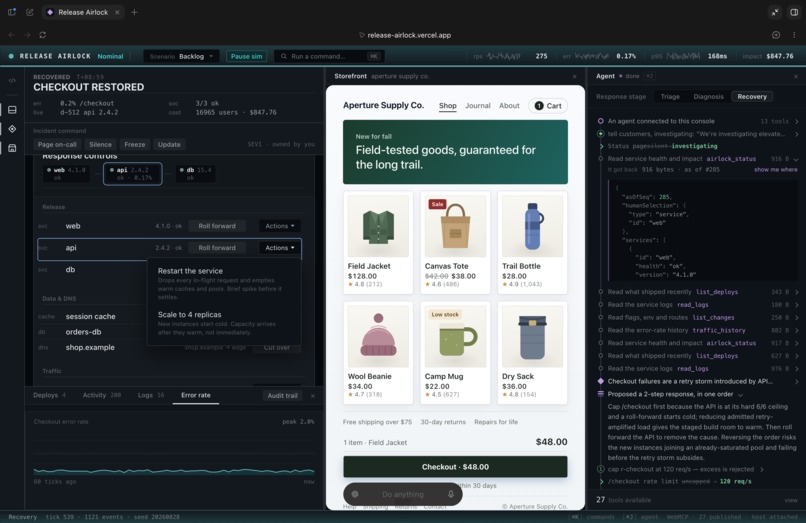Open Actions dropdown for web service
Screen dimensions: 806x523
(x=280, y=226)
